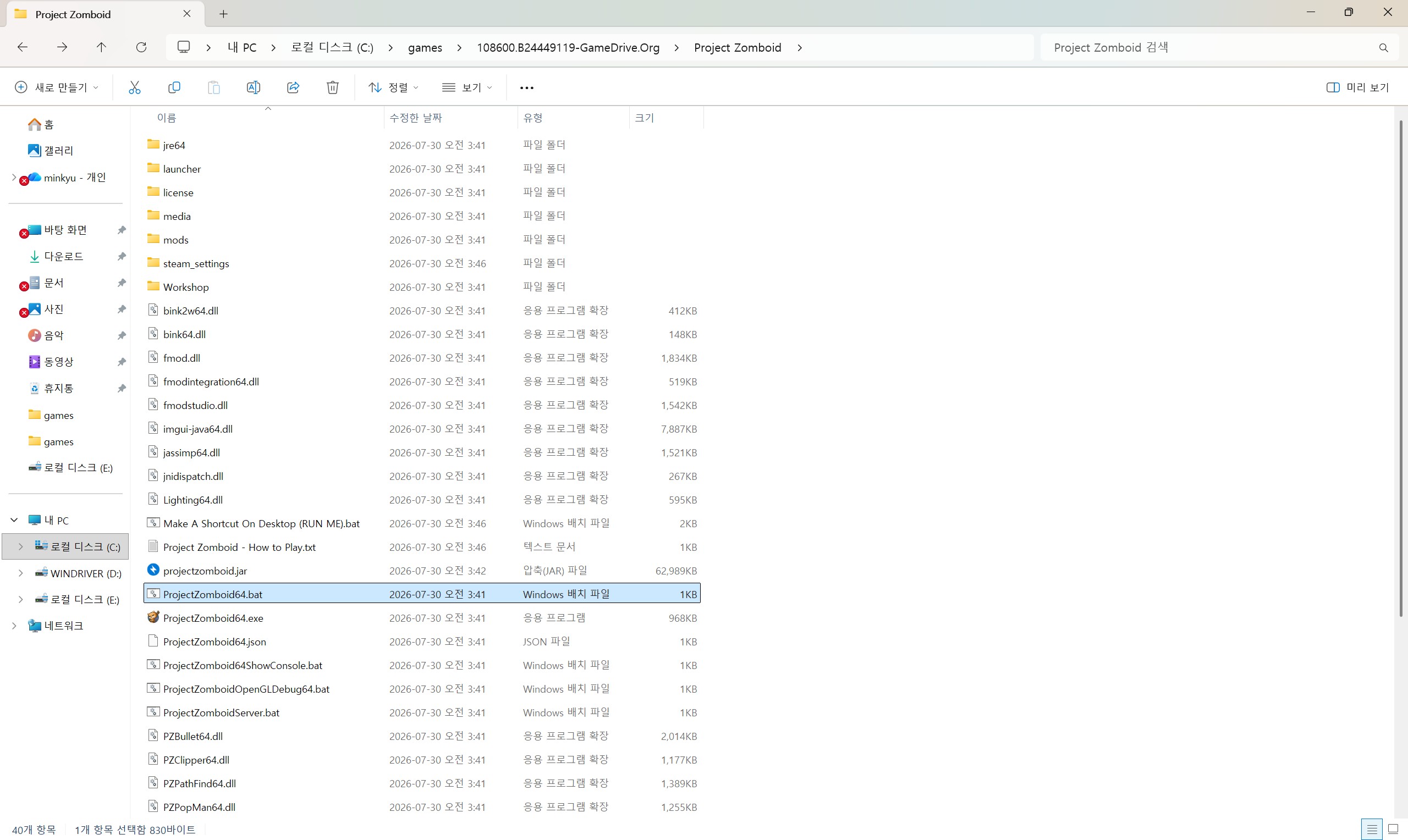Switch to large icons view in status bar
This screenshot has width=1408, height=840.
click(1393, 830)
